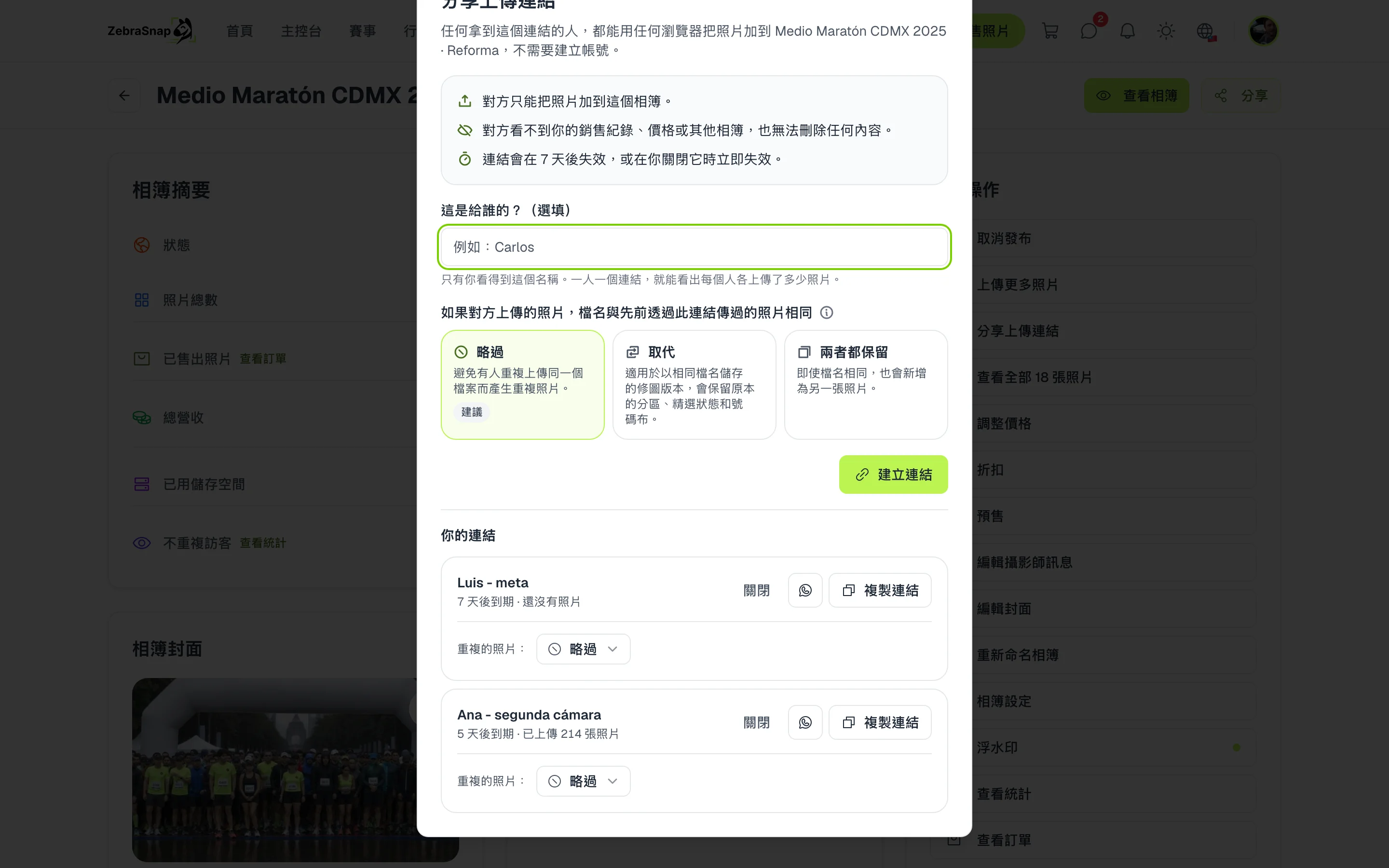Click the ZebraSnap logo
The image size is (1389, 868).
pyautogui.click(x=151, y=31)
